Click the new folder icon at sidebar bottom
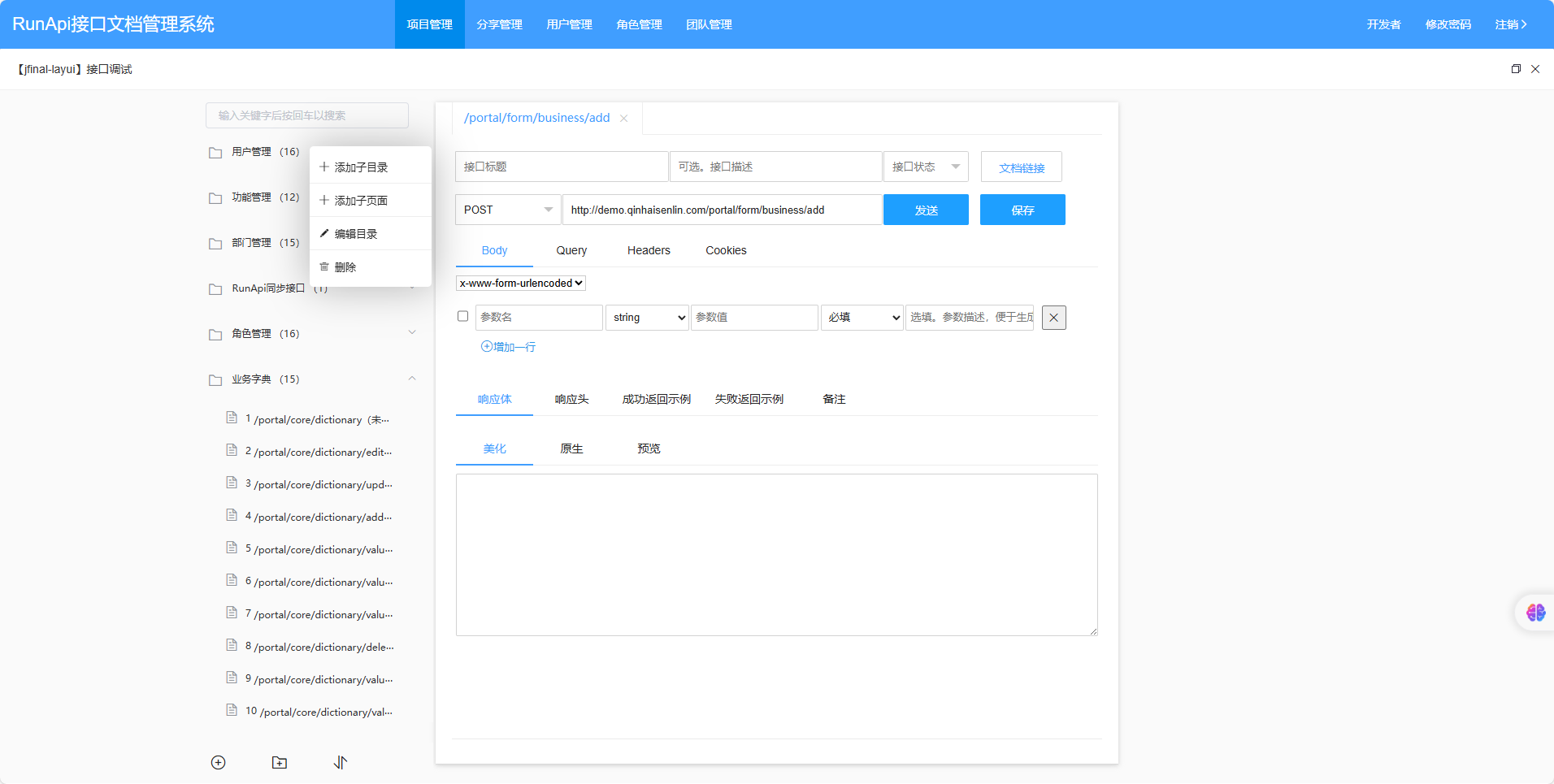 pos(280,762)
